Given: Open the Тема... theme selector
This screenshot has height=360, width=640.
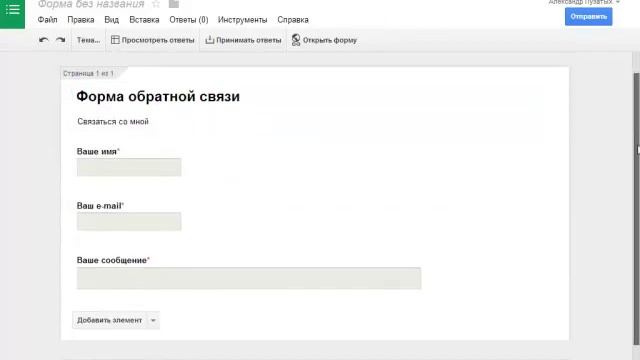Looking at the screenshot, I should [88, 40].
